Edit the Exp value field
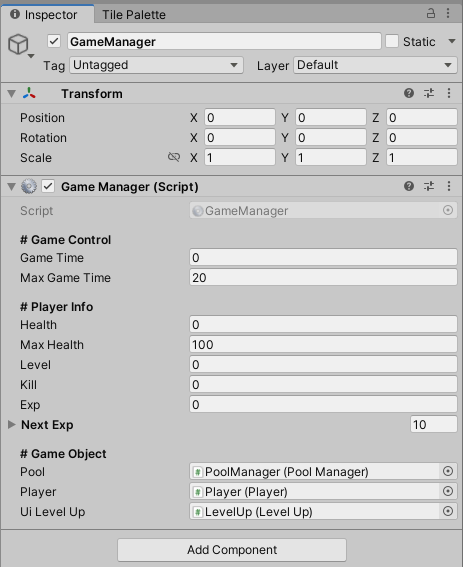 (323, 405)
